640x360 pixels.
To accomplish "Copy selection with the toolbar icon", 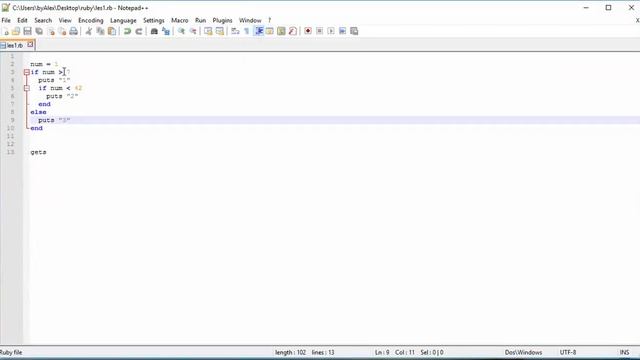I will point(100,31).
